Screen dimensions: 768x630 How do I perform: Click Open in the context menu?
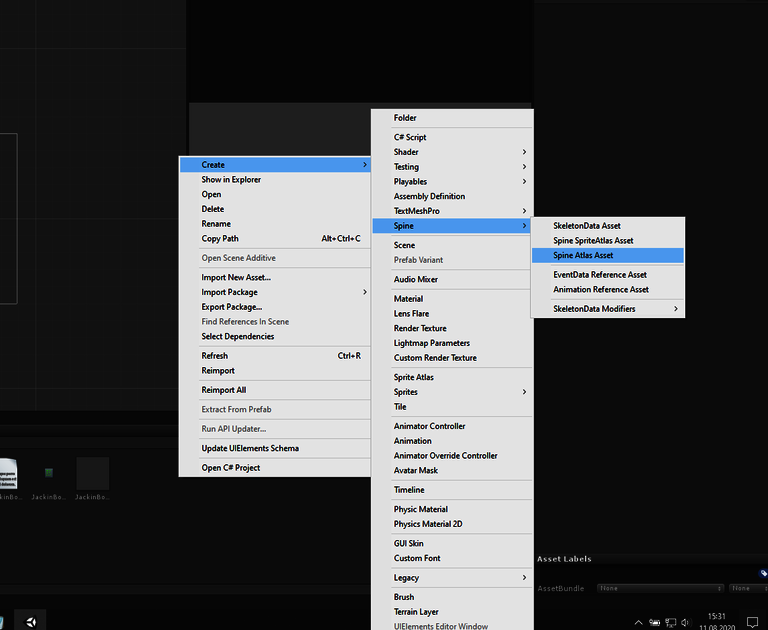click(x=275, y=194)
